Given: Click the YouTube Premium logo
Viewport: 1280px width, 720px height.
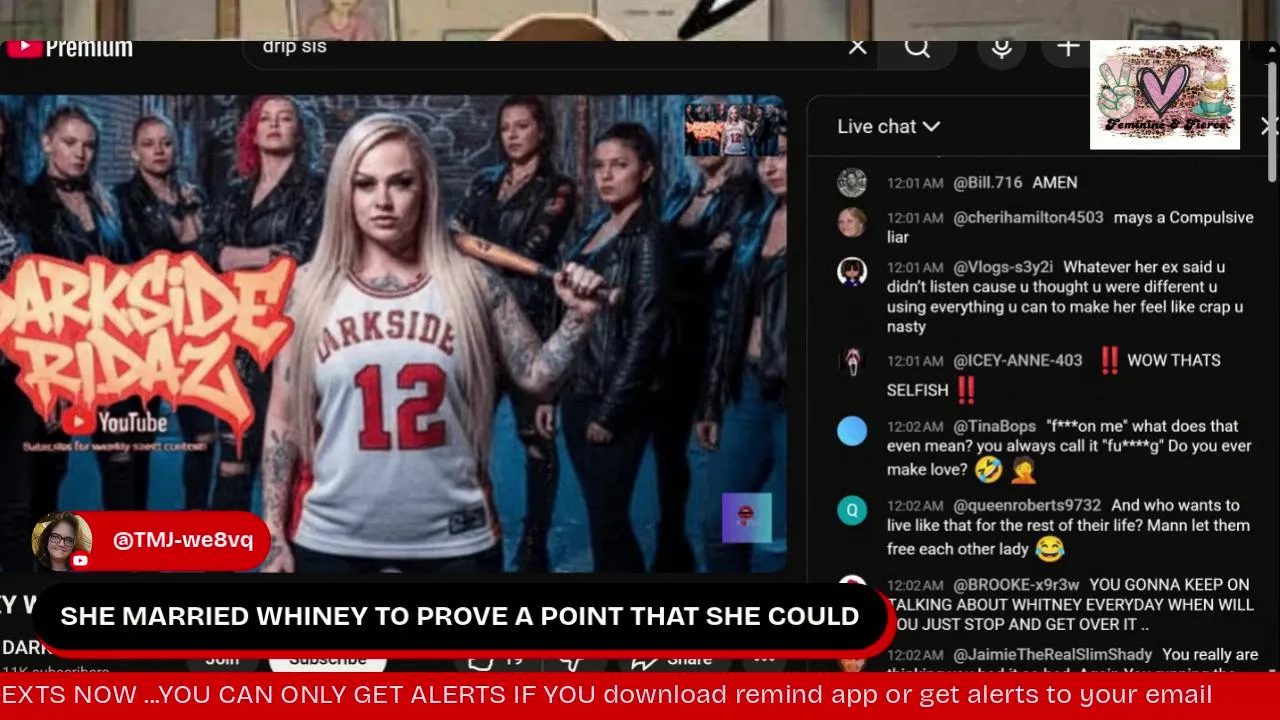Looking at the screenshot, I should (68, 48).
